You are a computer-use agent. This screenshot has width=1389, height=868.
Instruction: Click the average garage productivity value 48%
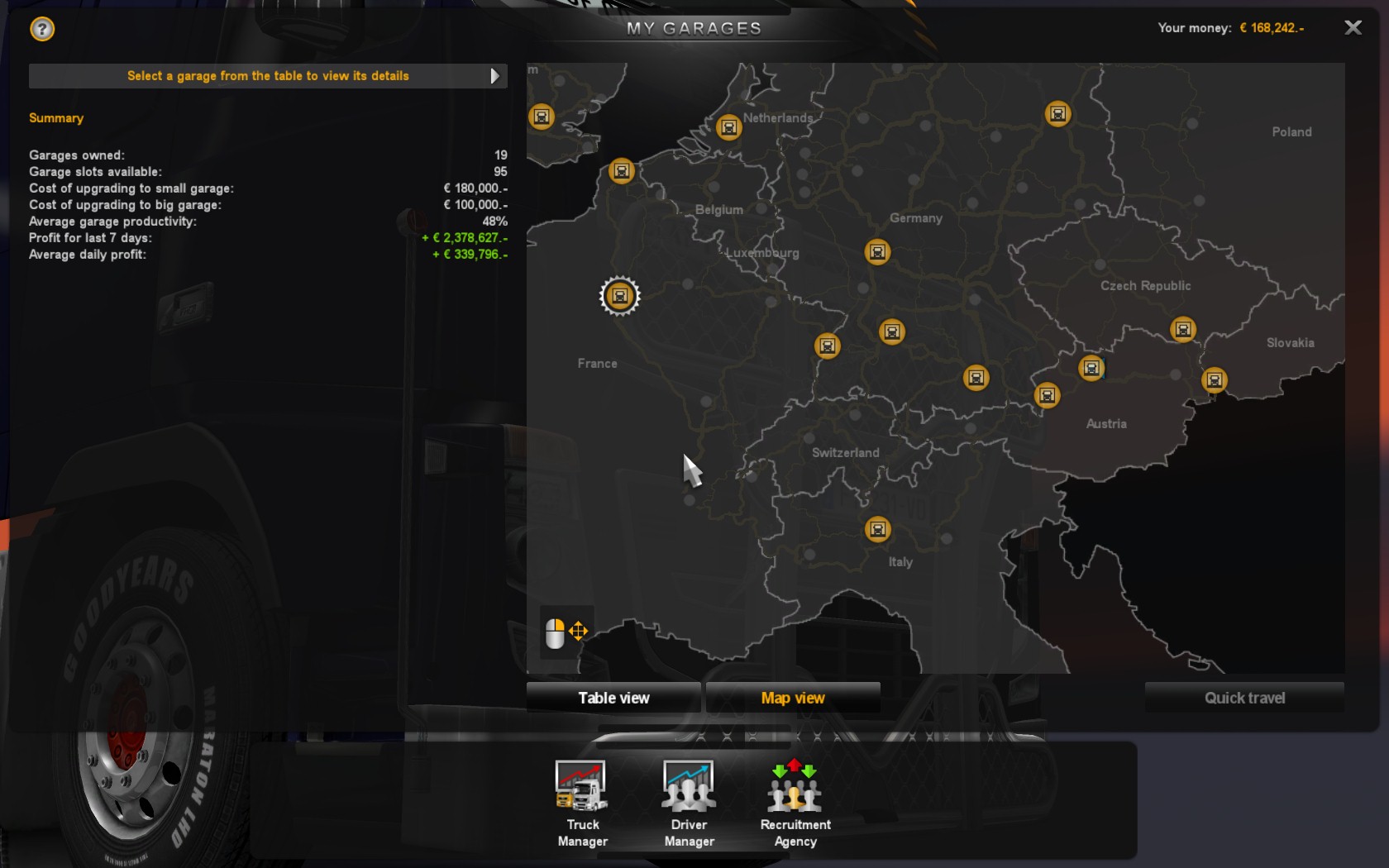pos(495,222)
